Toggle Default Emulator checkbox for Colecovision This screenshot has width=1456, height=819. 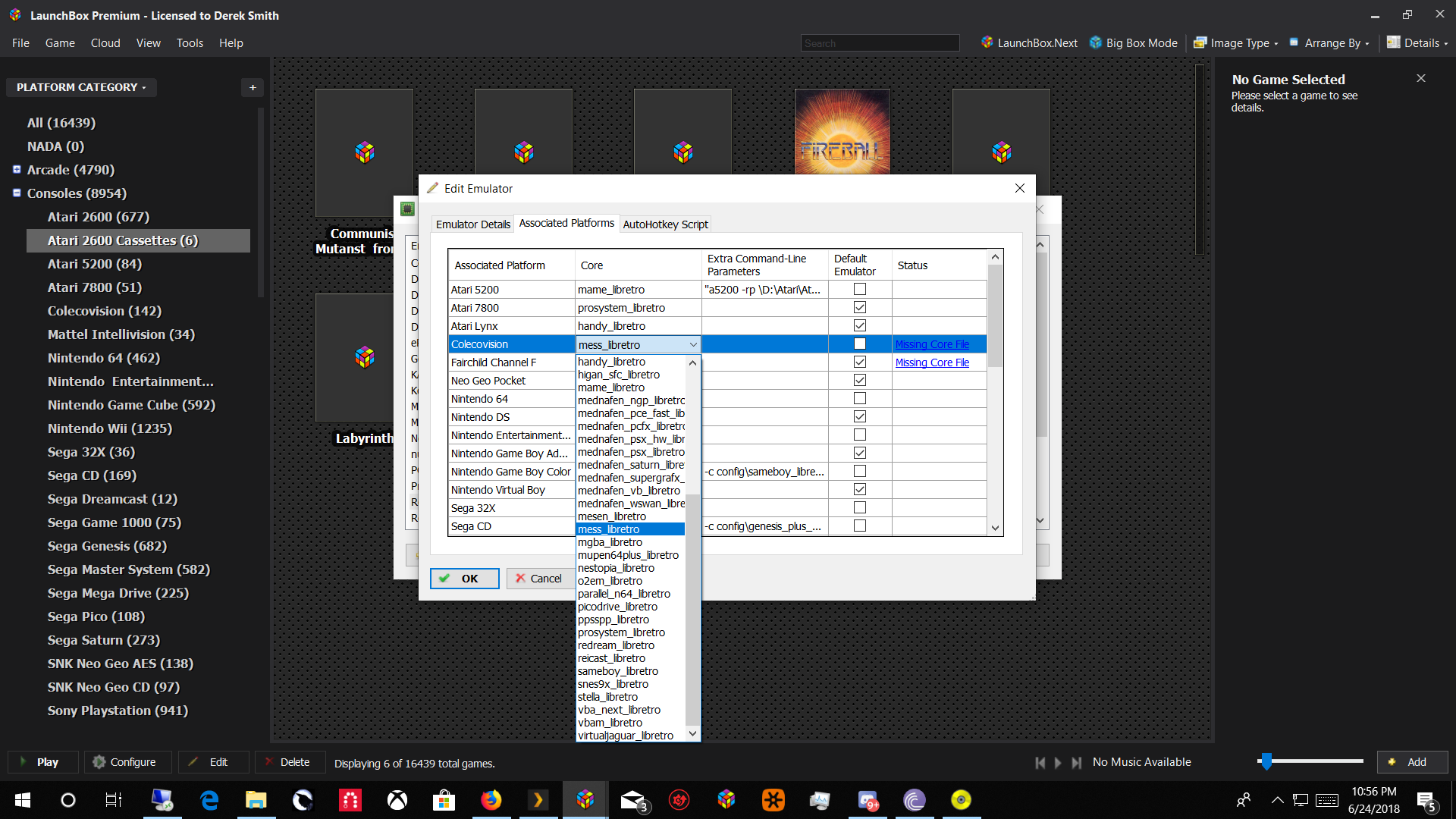tap(860, 344)
